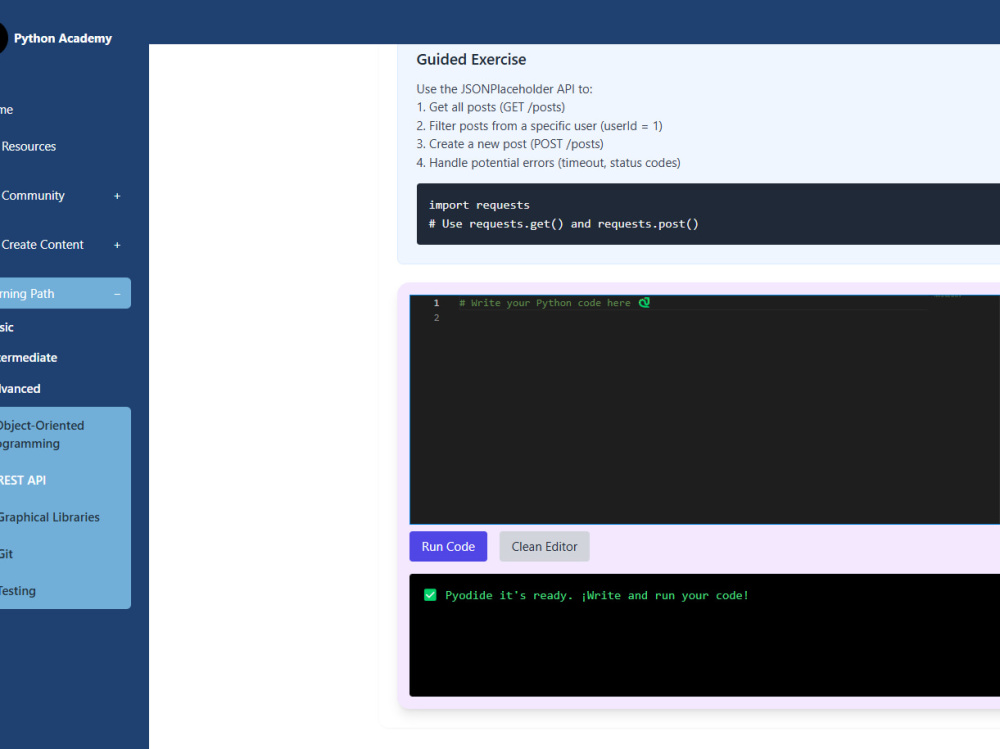Screen dimensions: 1000x749
Task: Click the 'Get all posts' step
Action: pos(491,107)
